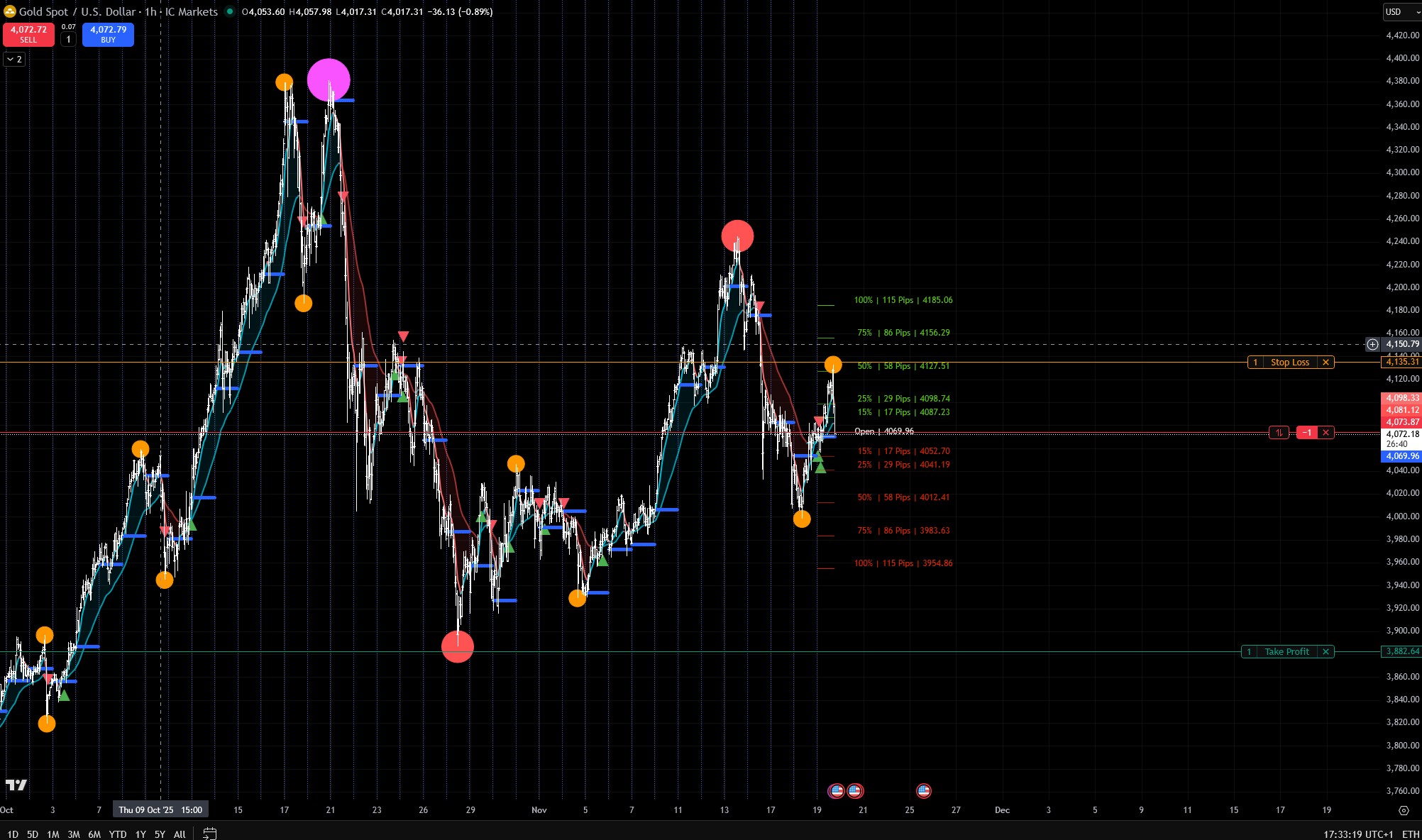This screenshot has height=840, width=1422.
Task: Toggle ETH extended trading hours session
Action: point(1411,834)
